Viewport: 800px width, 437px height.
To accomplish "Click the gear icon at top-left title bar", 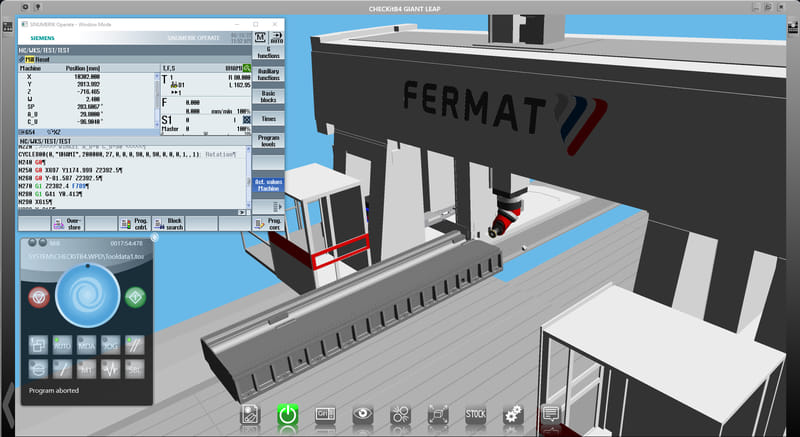I will 26,8.
